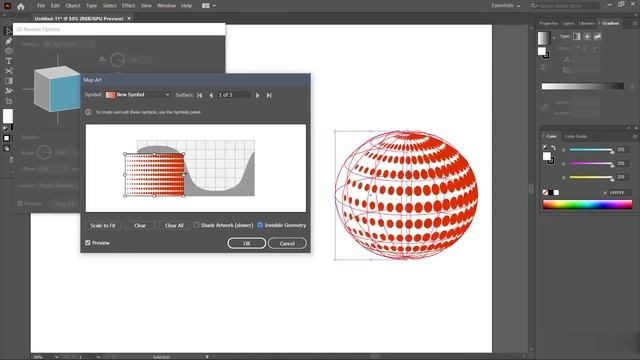Click the info icon in Map Art dialog

(88, 112)
